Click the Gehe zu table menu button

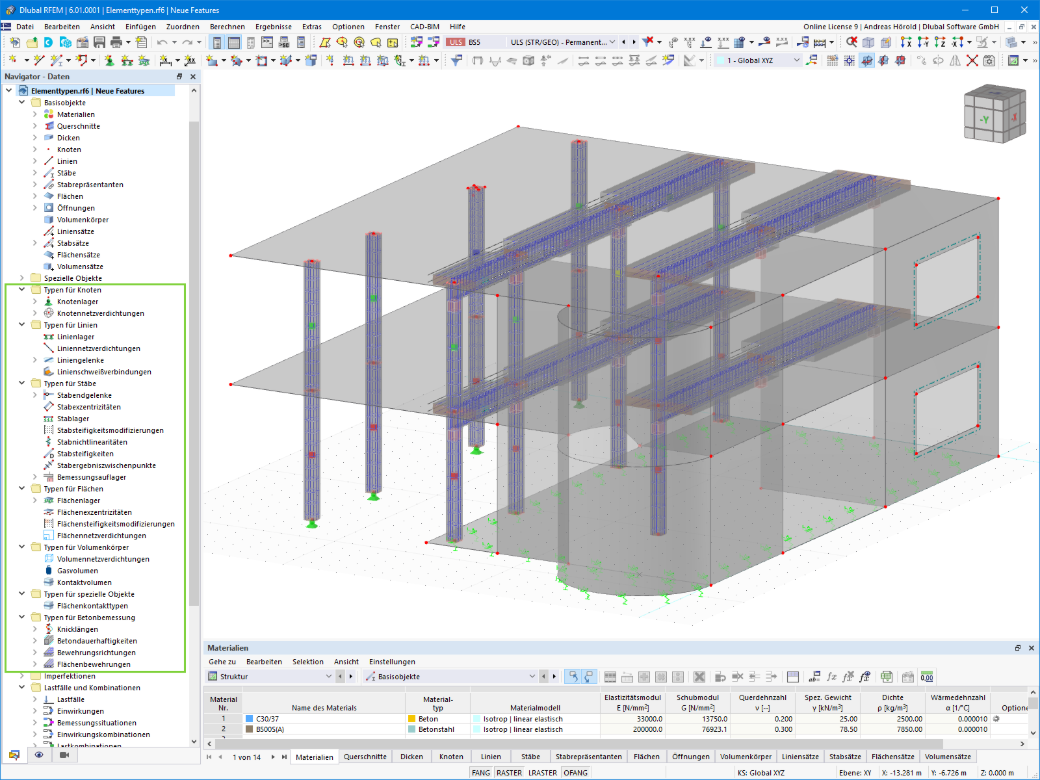[x=222, y=662]
